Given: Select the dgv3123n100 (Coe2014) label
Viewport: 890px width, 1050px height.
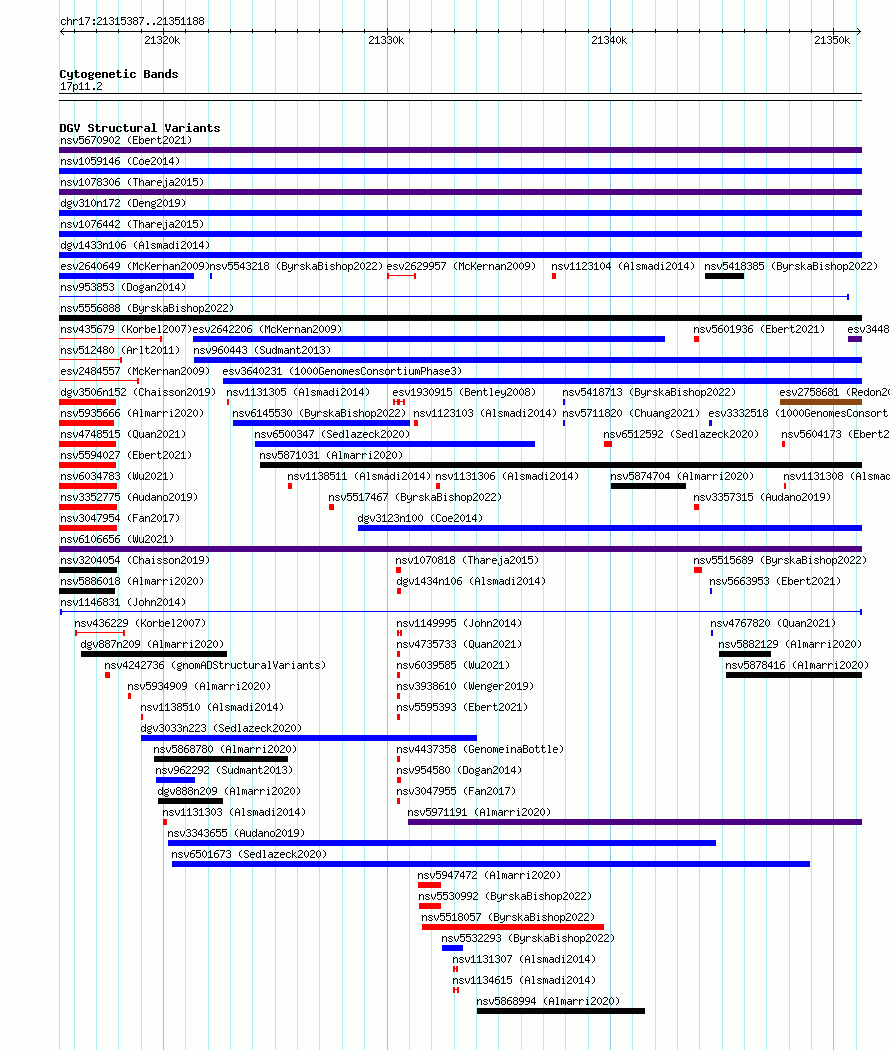Looking at the screenshot, I should (420, 518).
